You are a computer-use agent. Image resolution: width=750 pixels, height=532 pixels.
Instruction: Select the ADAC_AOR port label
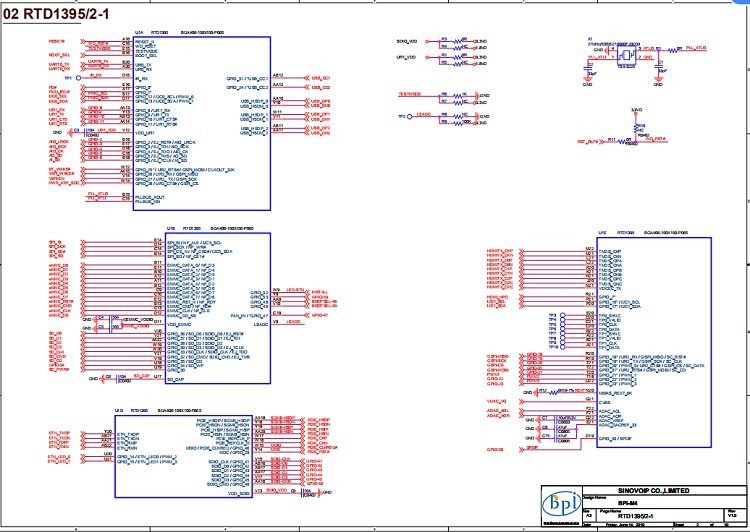pyautogui.click(x=498, y=416)
